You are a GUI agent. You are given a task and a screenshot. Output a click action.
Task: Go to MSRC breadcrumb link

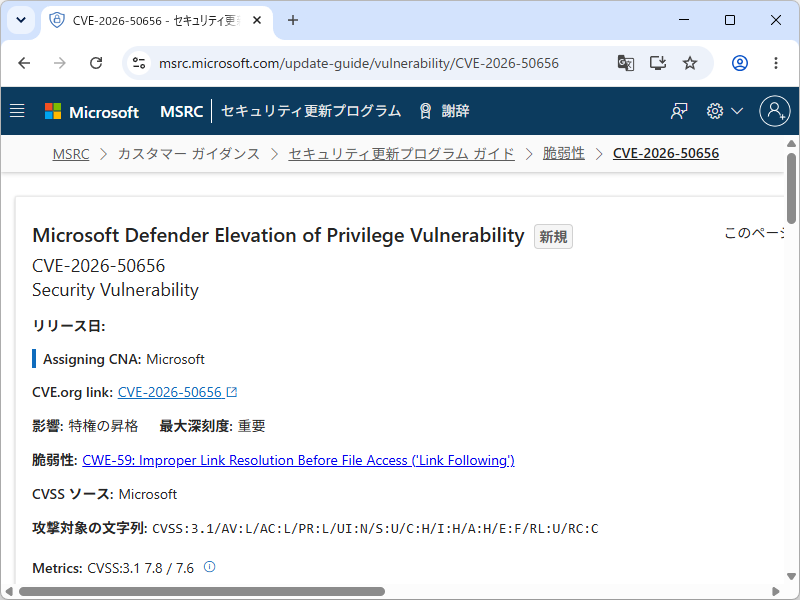click(x=71, y=154)
